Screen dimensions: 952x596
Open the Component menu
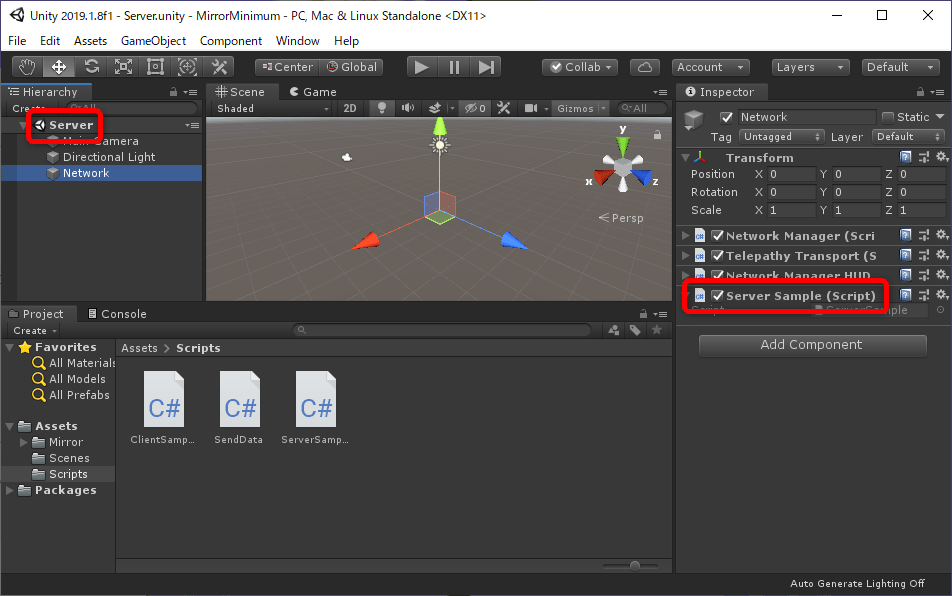231,41
